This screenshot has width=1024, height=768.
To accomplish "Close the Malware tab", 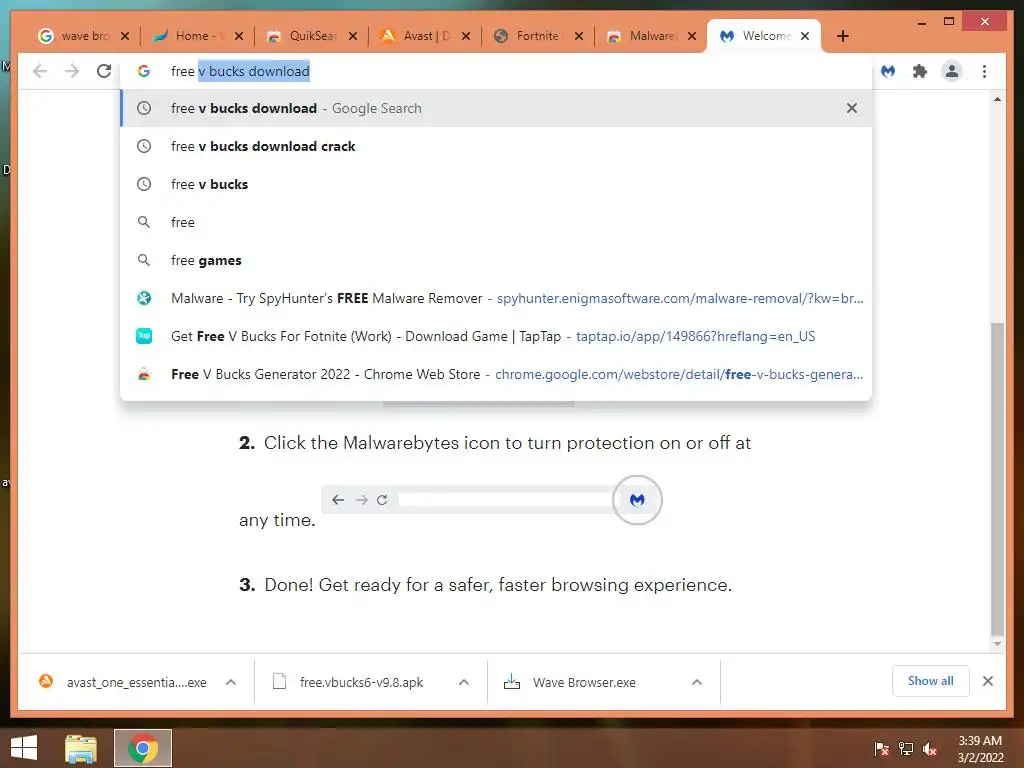I will pos(692,36).
